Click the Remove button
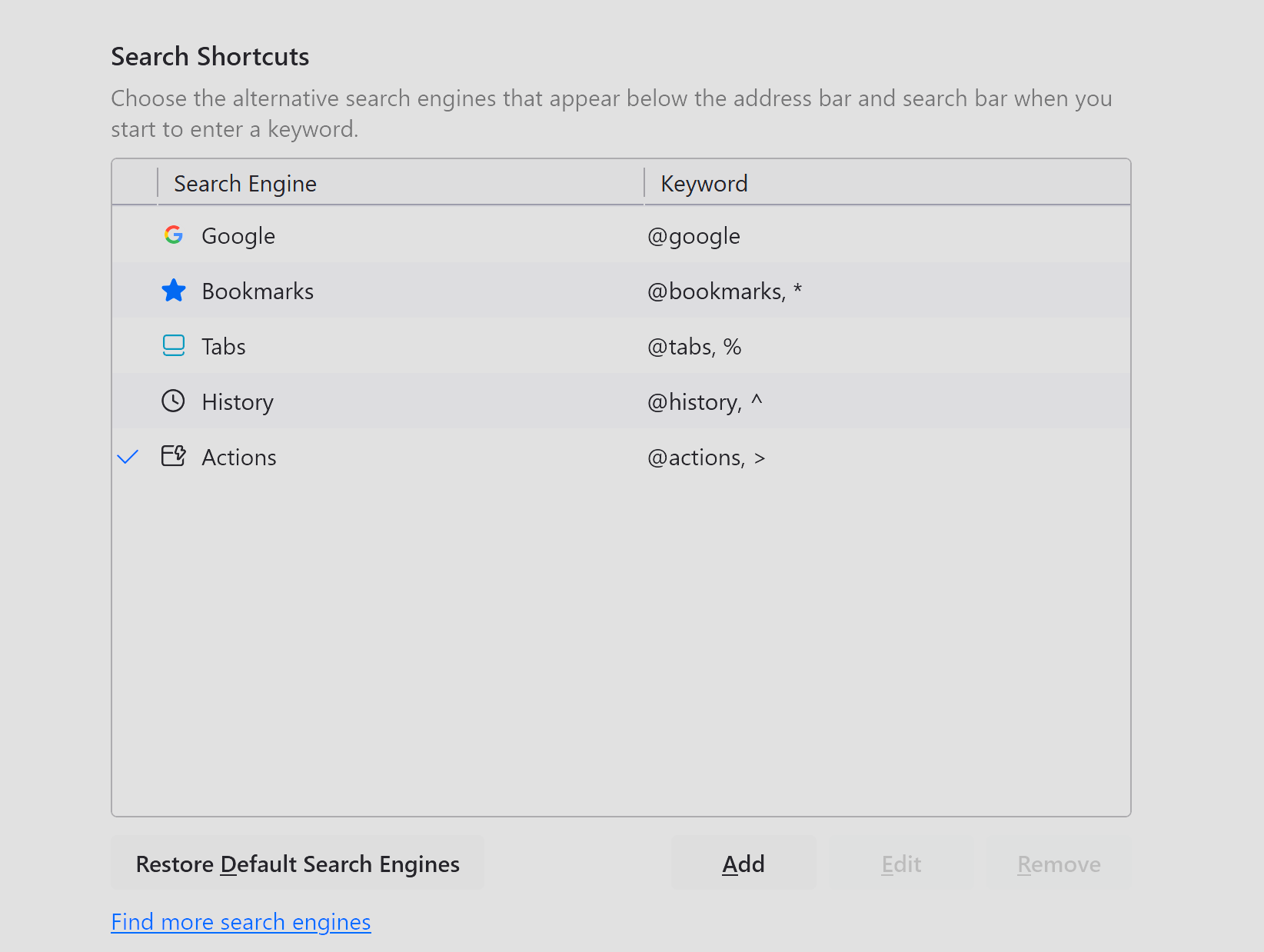The image size is (1264, 952). click(1059, 864)
